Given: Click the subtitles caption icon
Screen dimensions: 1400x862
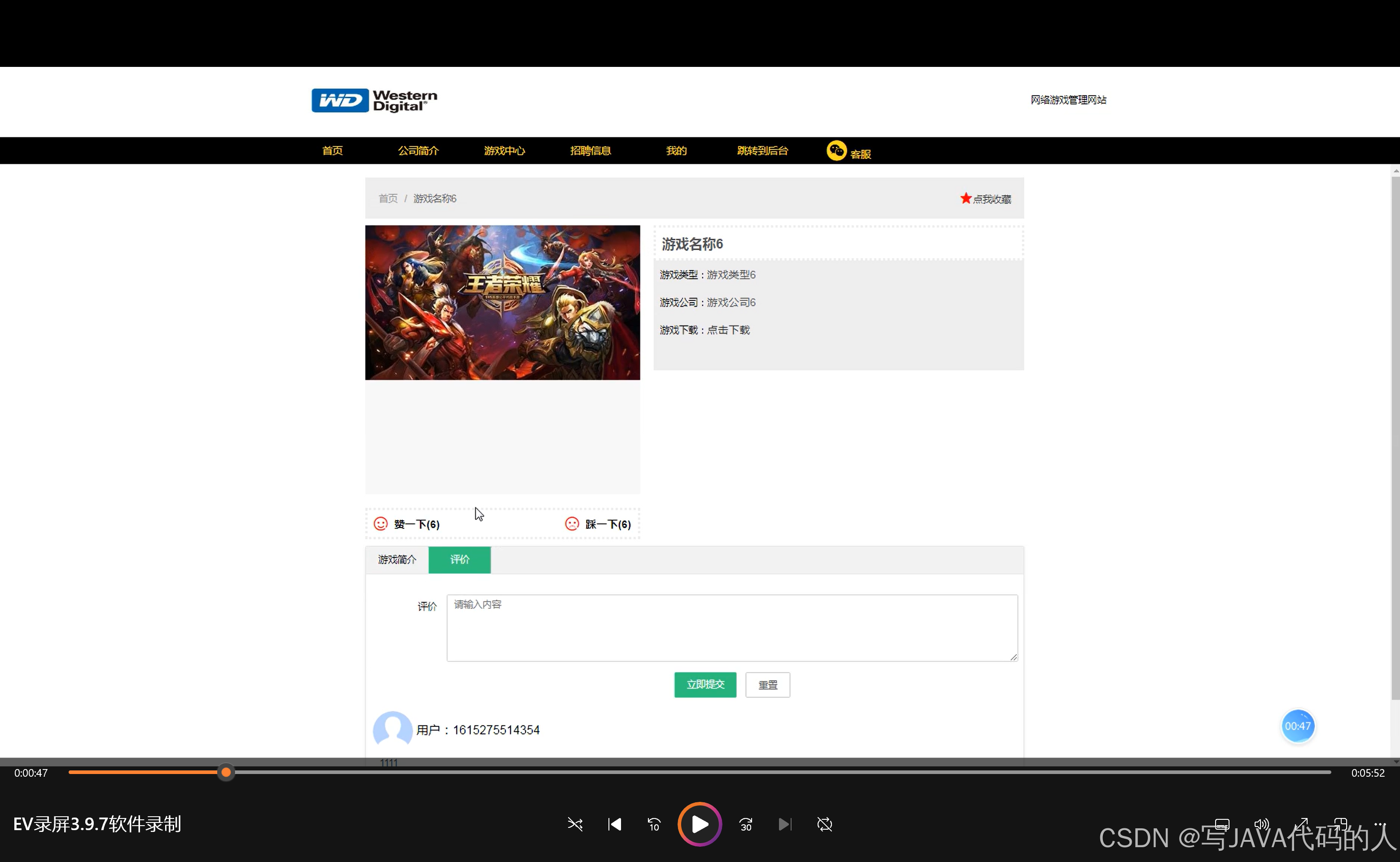Looking at the screenshot, I should (1222, 824).
